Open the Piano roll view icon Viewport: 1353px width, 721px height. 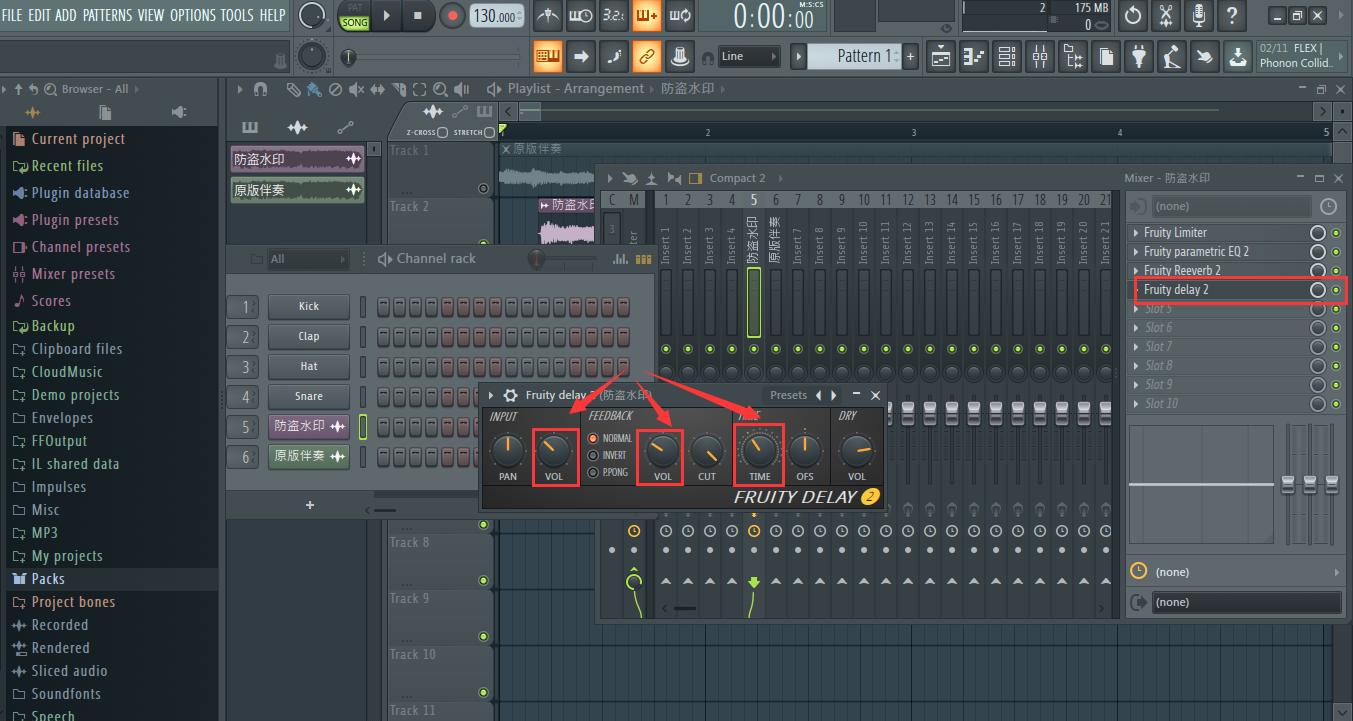[x=973, y=56]
